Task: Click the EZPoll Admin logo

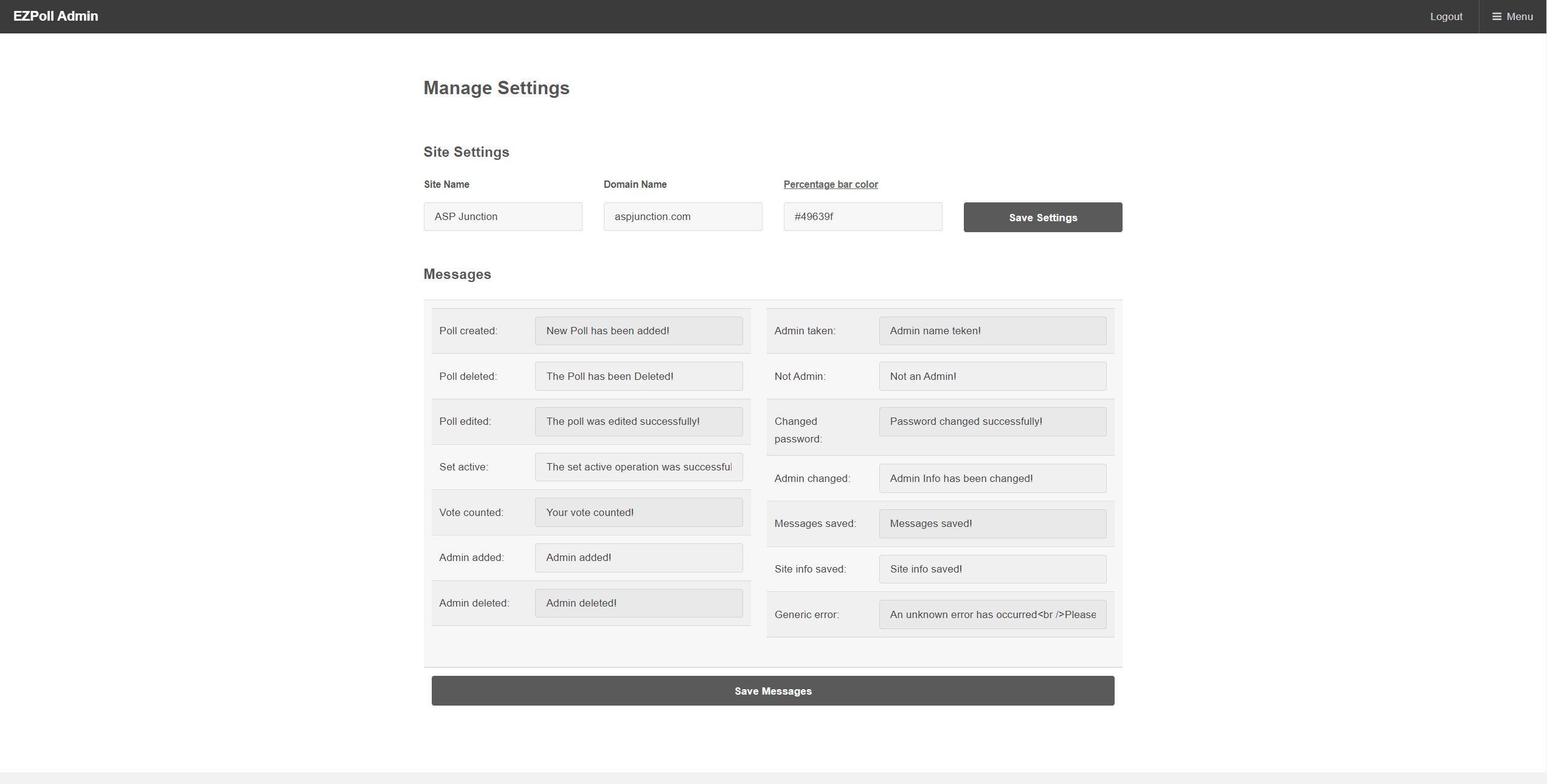Action: point(56,16)
